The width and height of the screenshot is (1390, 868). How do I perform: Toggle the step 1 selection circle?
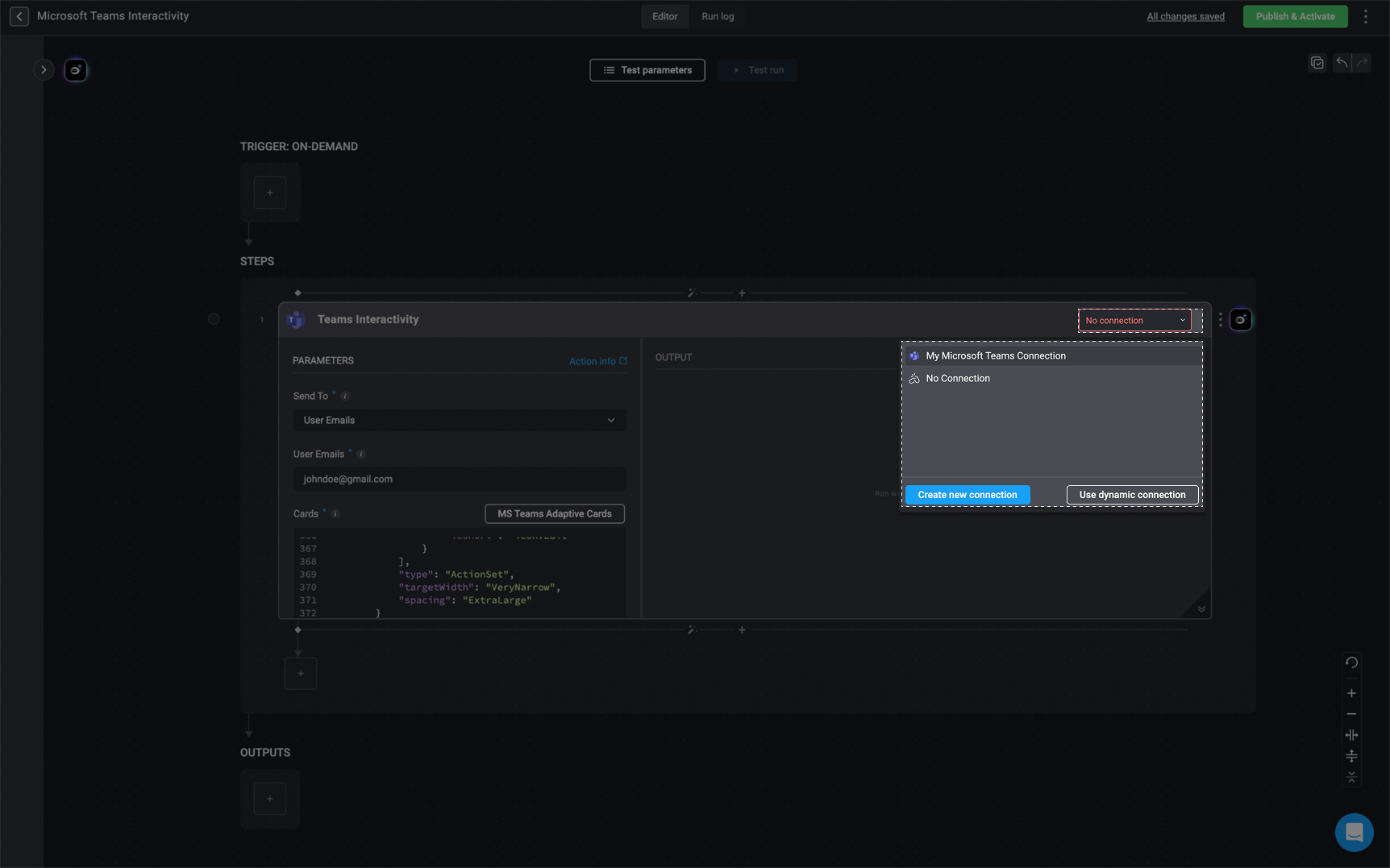pos(214,319)
